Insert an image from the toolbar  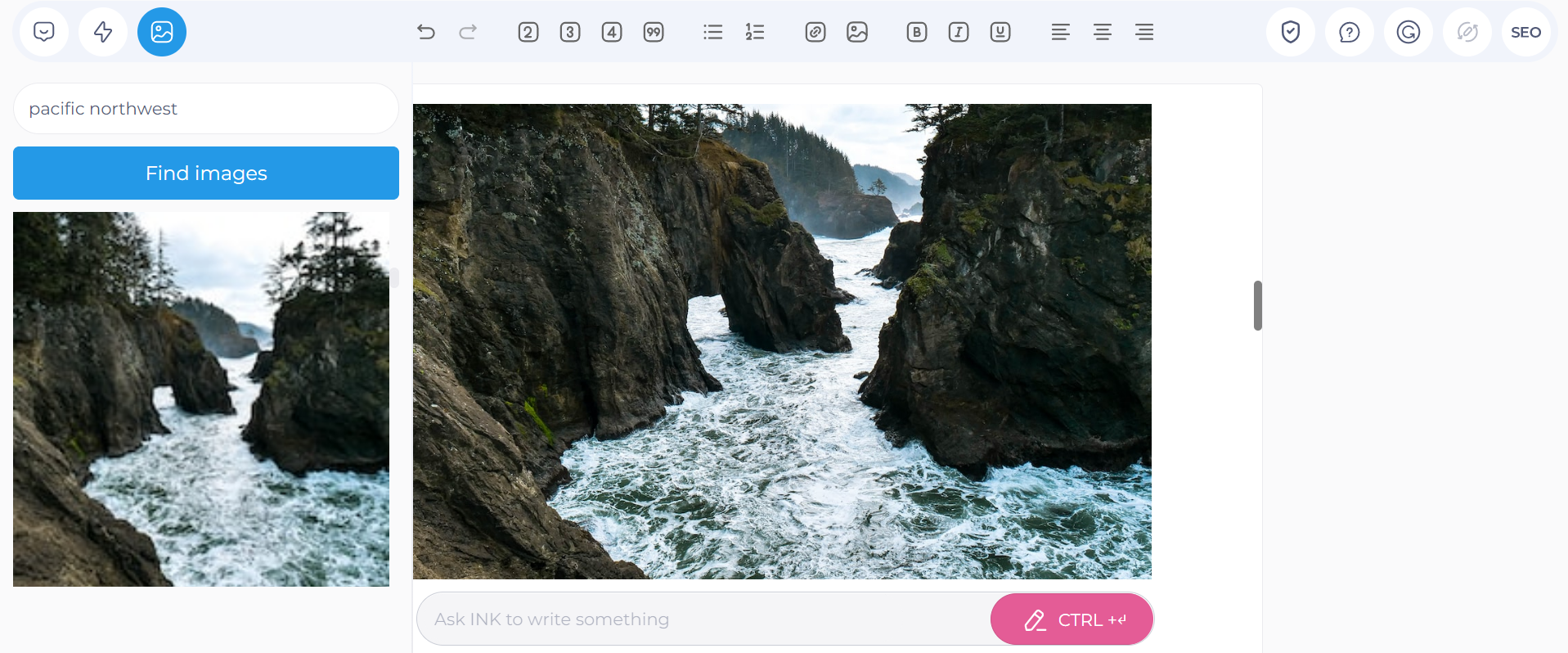[857, 32]
